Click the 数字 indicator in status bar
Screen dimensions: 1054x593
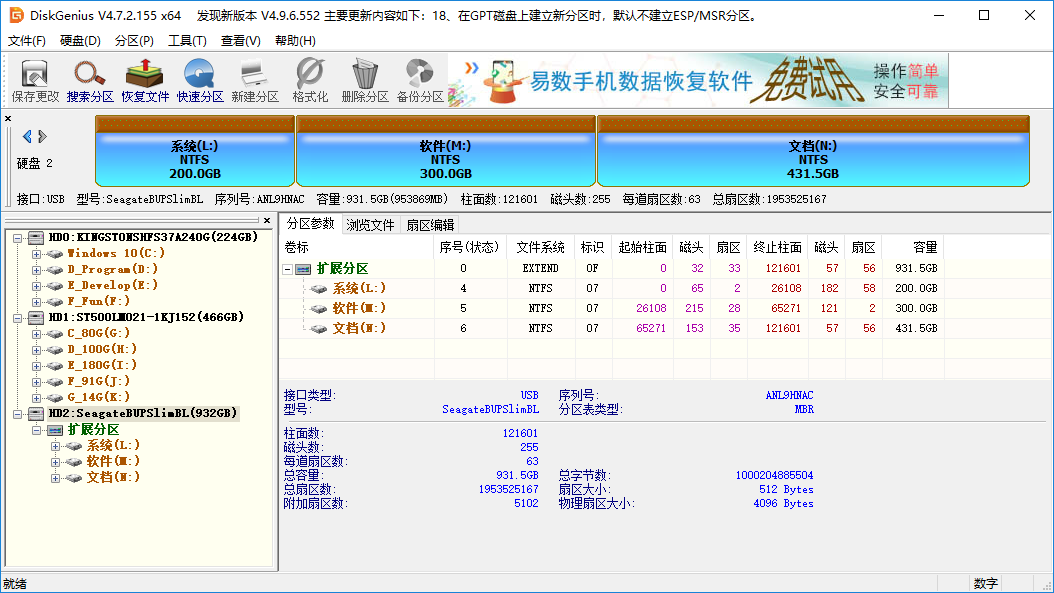tap(985, 584)
